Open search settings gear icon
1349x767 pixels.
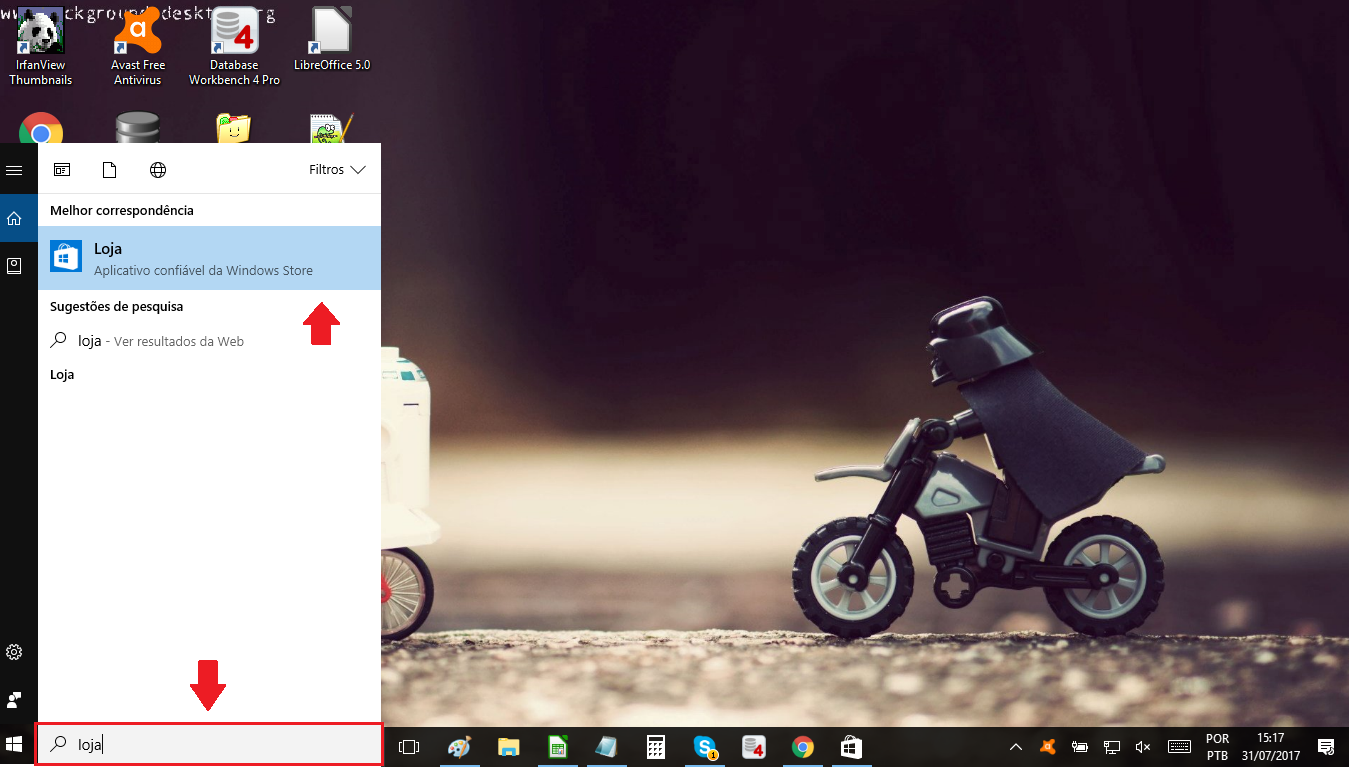(14, 652)
